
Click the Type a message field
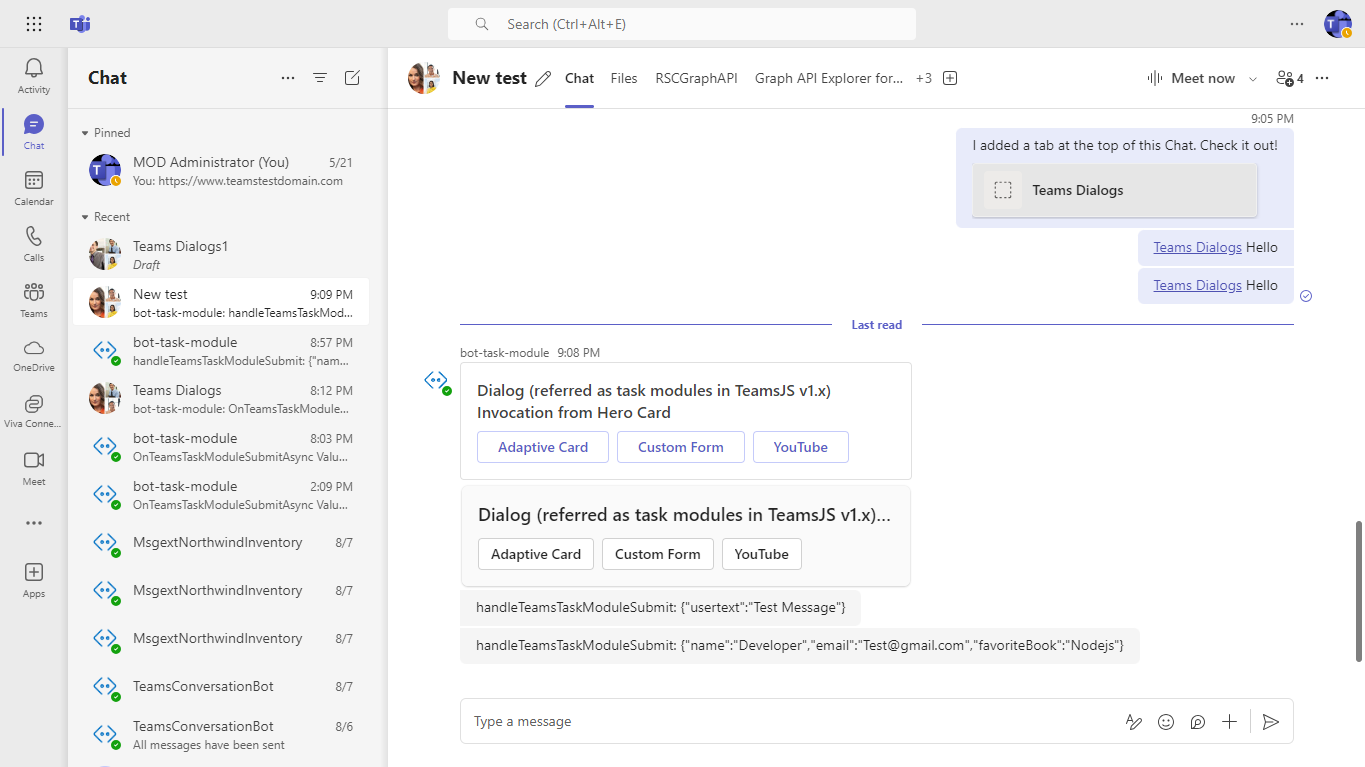coord(790,722)
